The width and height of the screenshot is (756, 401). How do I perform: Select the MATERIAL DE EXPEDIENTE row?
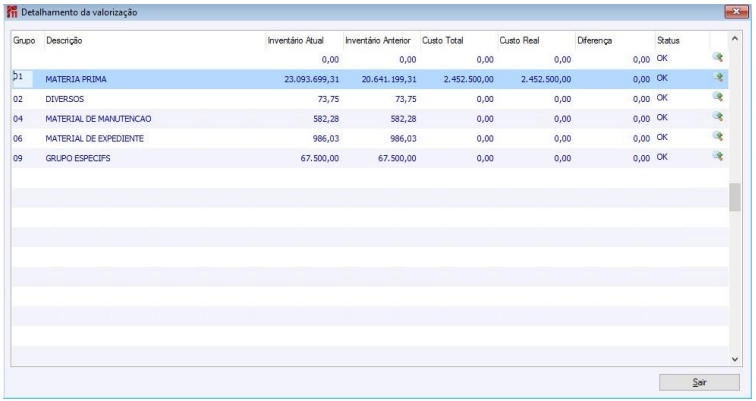click(95, 138)
